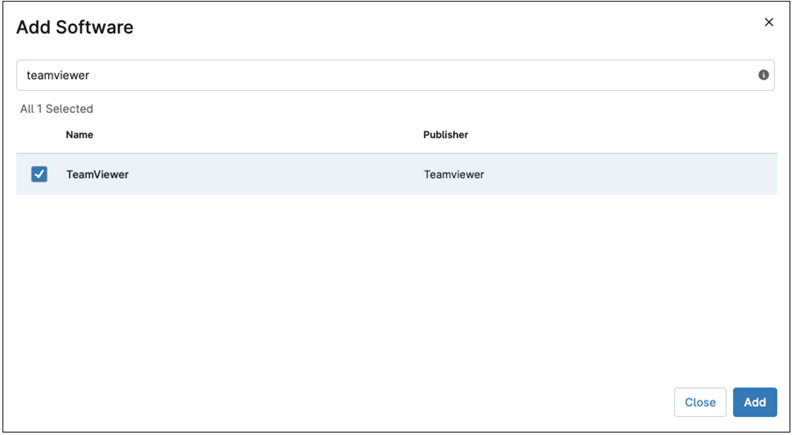Click the info icon in search field
792x435 pixels.
[x=763, y=75]
